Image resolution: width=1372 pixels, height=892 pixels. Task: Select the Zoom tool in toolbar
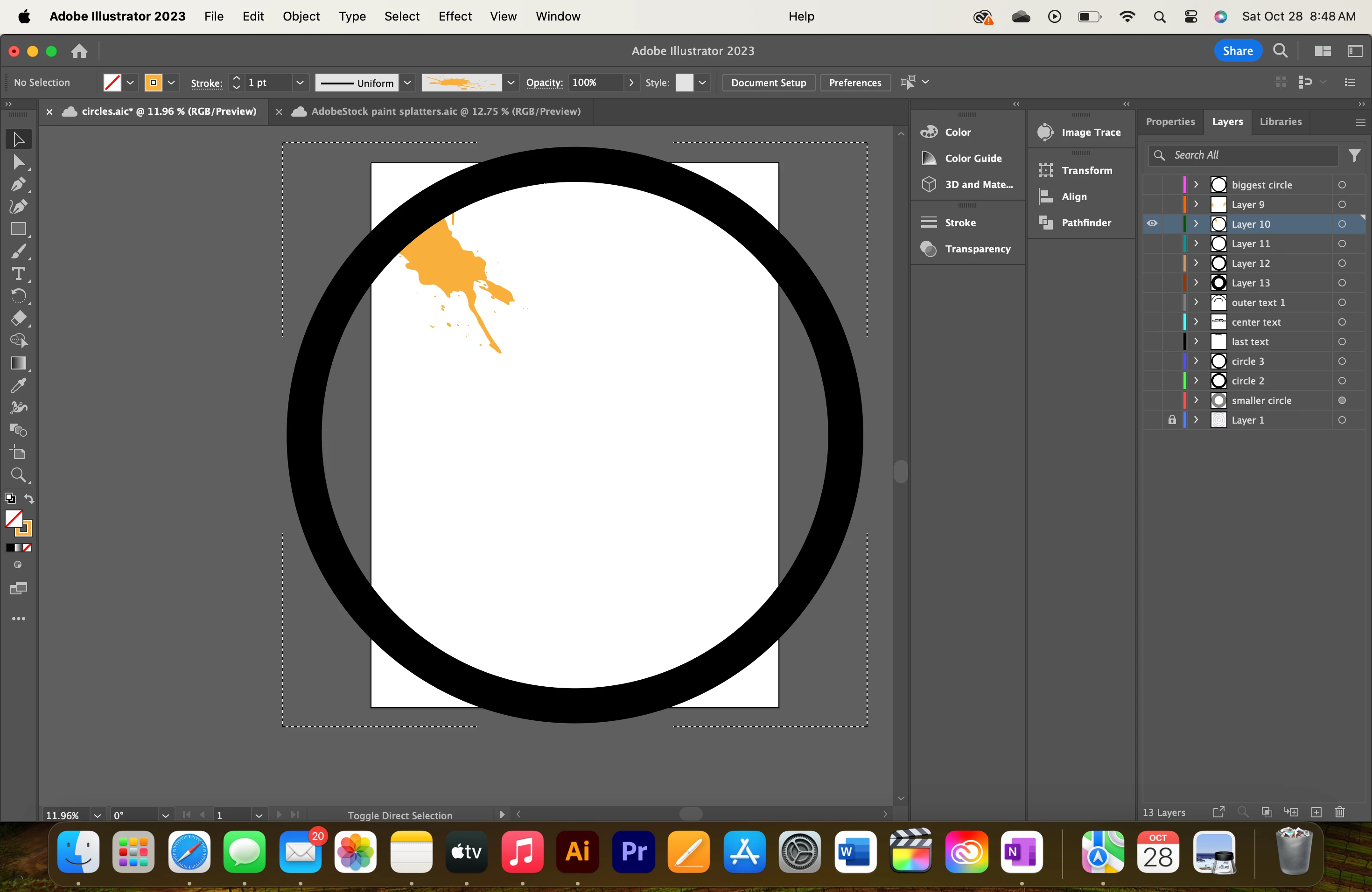point(18,475)
